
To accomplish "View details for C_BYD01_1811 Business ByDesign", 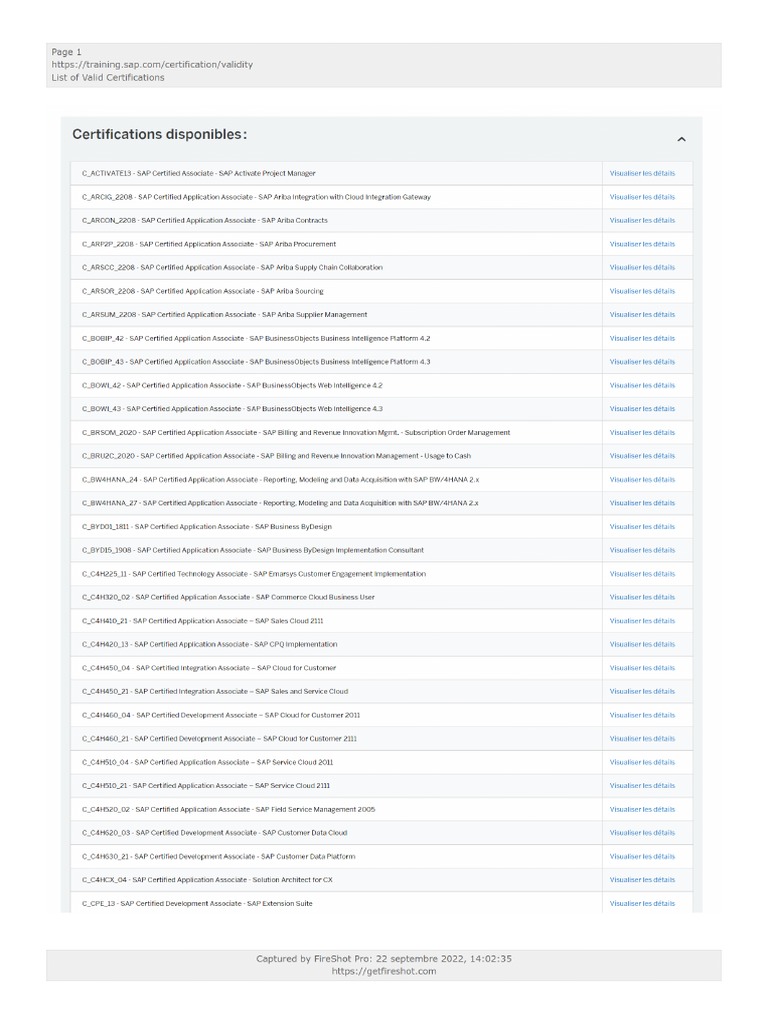I will pyautogui.click(x=642, y=527).
